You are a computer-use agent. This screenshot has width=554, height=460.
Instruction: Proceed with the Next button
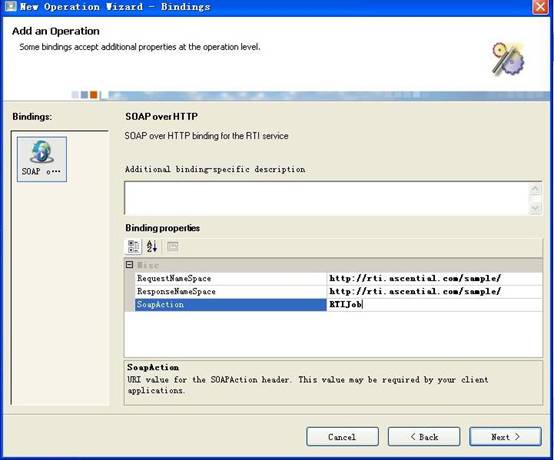pos(505,437)
